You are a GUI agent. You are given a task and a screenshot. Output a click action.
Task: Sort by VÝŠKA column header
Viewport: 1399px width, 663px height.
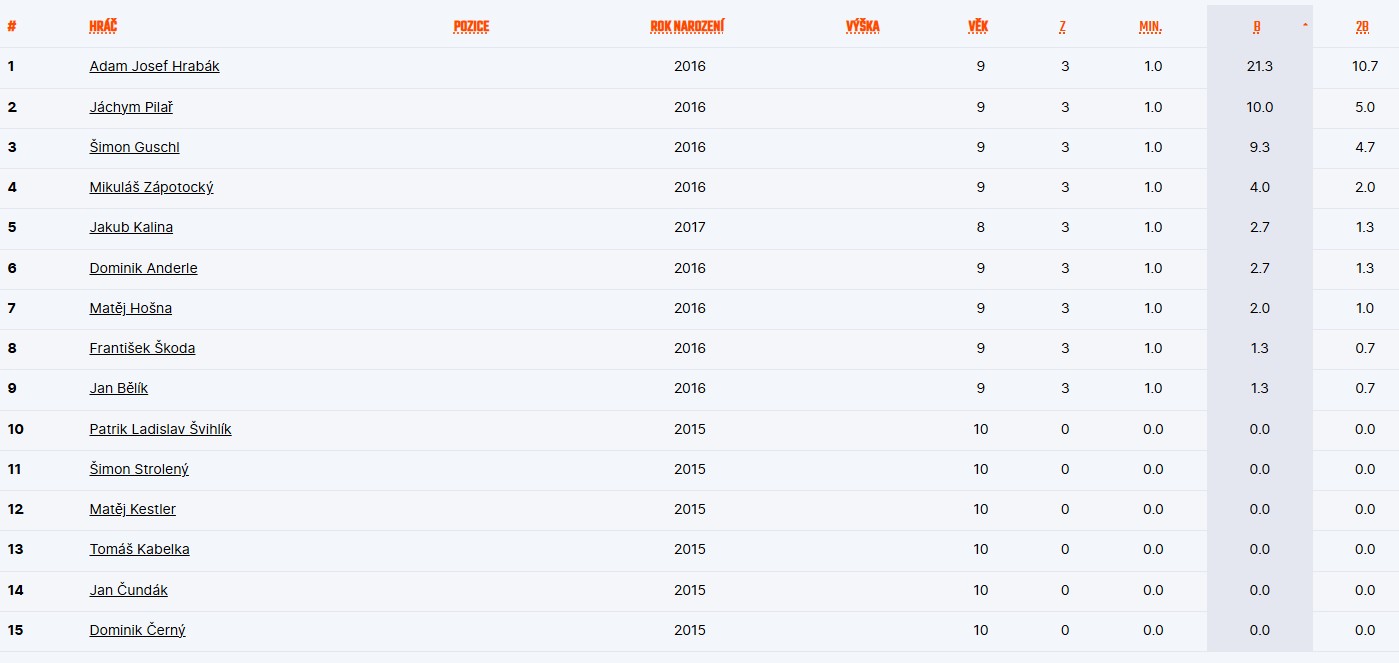click(x=862, y=27)
